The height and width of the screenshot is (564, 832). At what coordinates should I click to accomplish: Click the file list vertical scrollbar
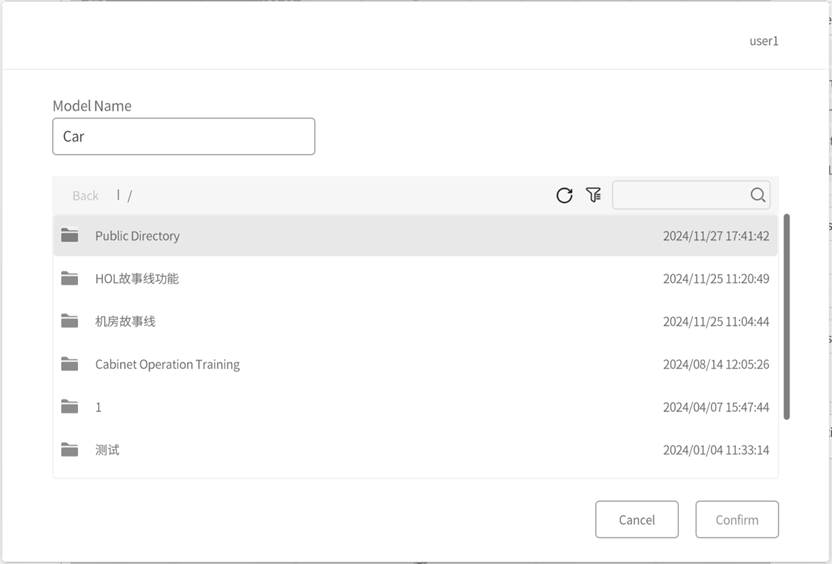[786, 316]
